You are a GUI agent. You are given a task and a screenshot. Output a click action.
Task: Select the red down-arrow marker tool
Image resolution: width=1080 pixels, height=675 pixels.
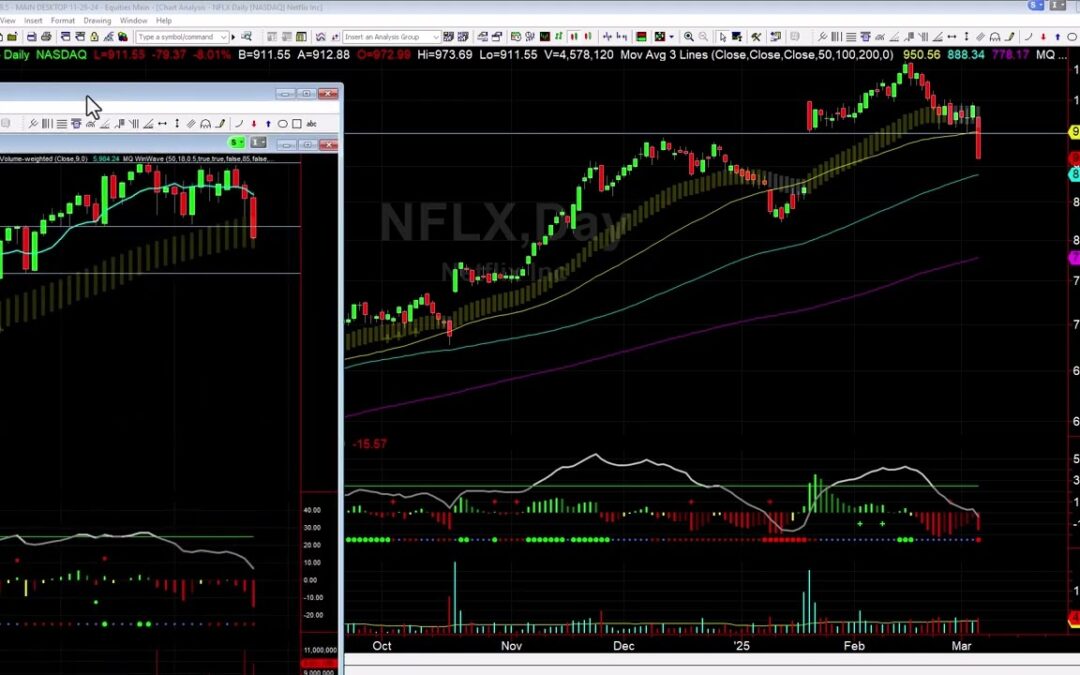253,123
